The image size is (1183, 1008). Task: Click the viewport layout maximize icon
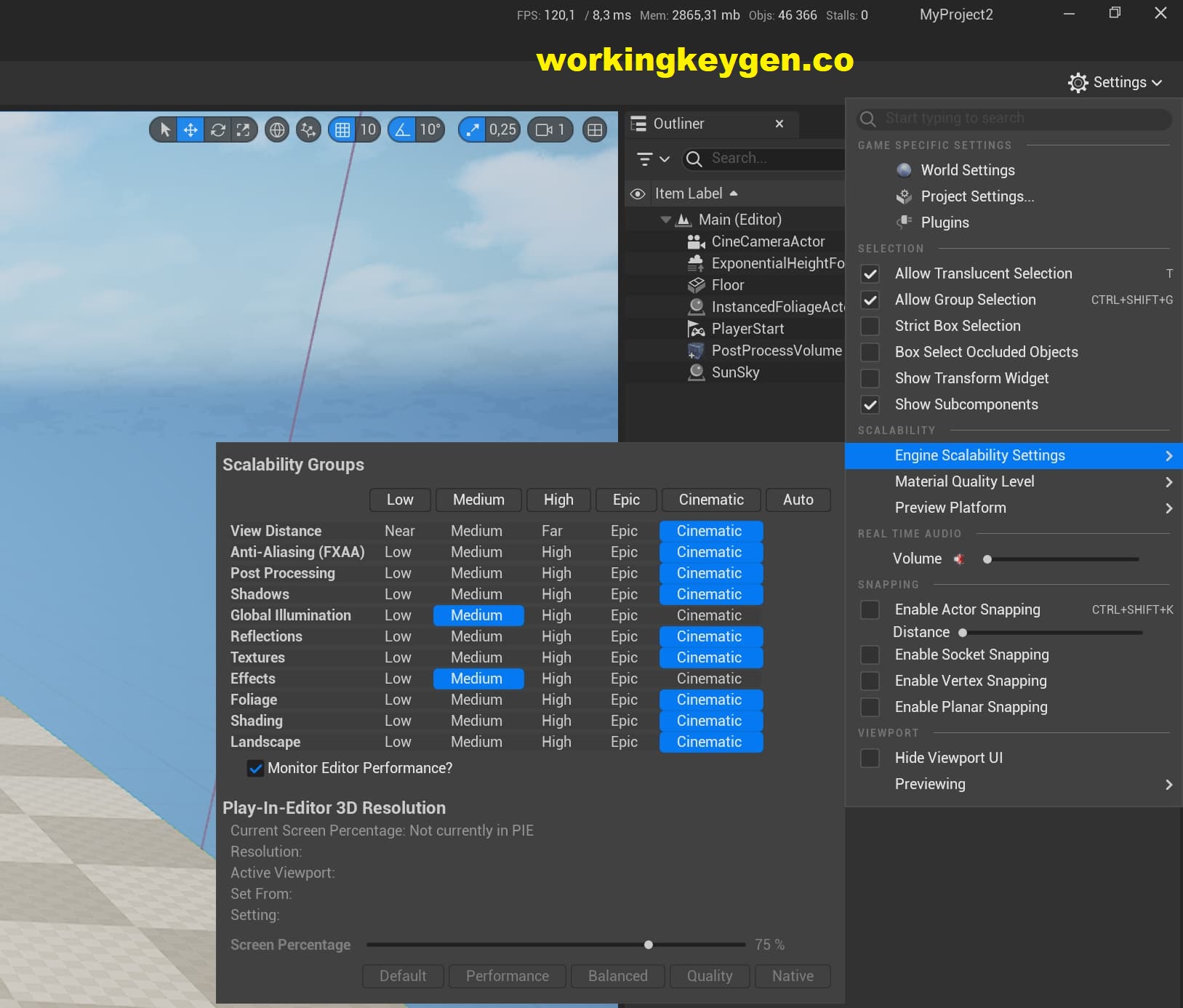click(x=595, y=130)
